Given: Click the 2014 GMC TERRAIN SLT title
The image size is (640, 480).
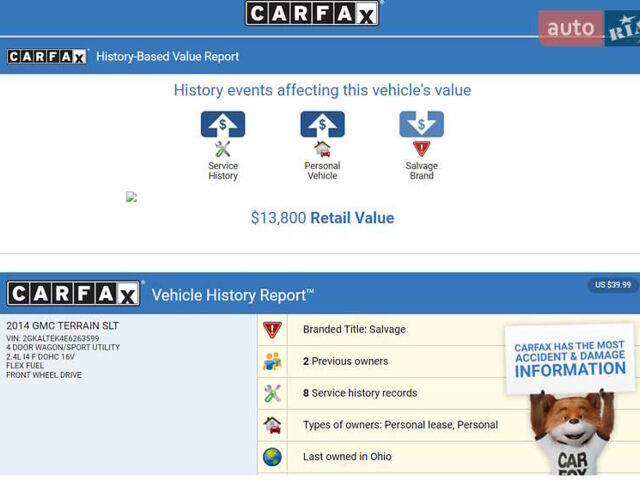Looking at the screenshot, I should click(x=62, y=326).
